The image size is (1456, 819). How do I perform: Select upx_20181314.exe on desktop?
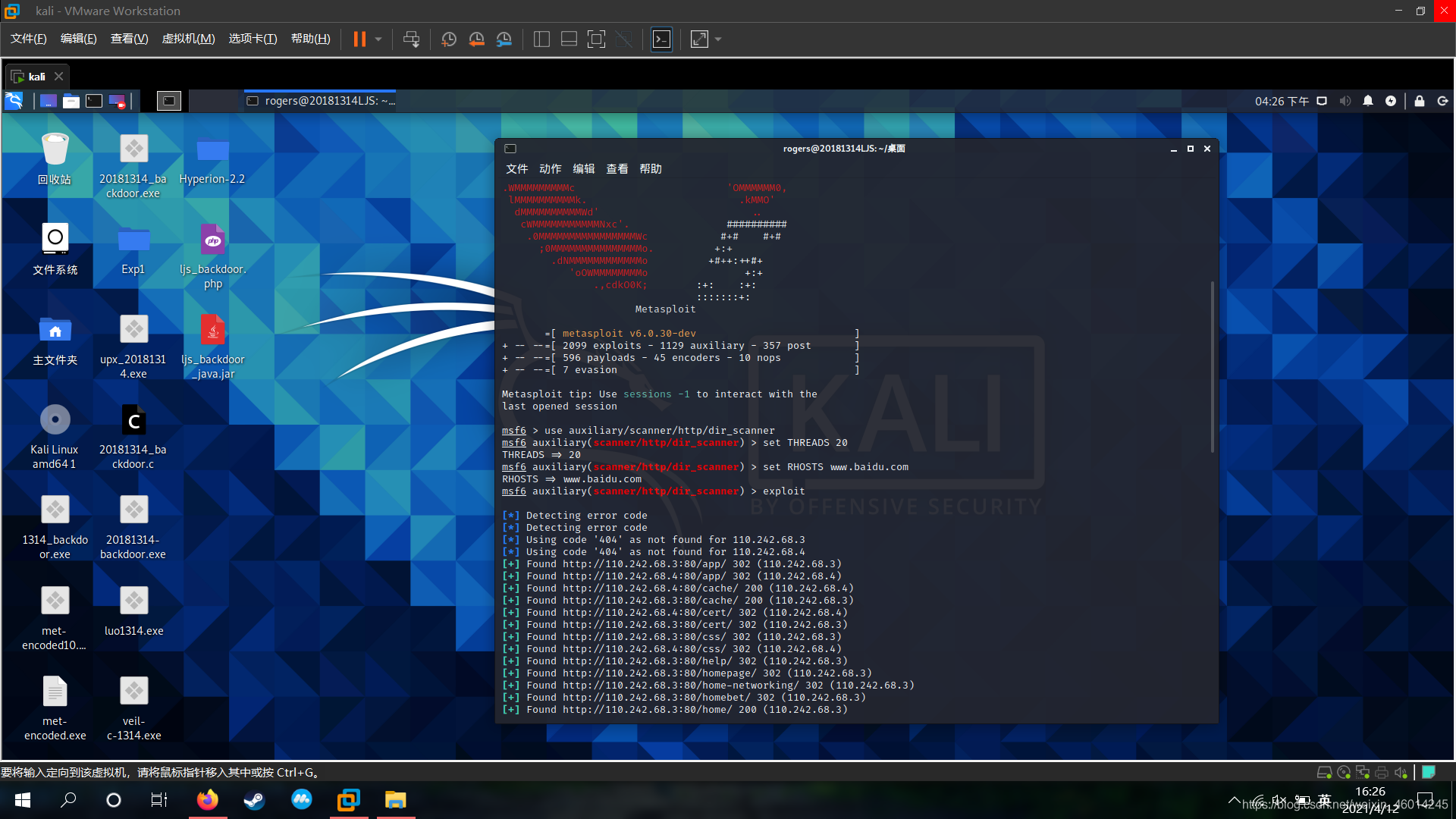click(133, 347)
